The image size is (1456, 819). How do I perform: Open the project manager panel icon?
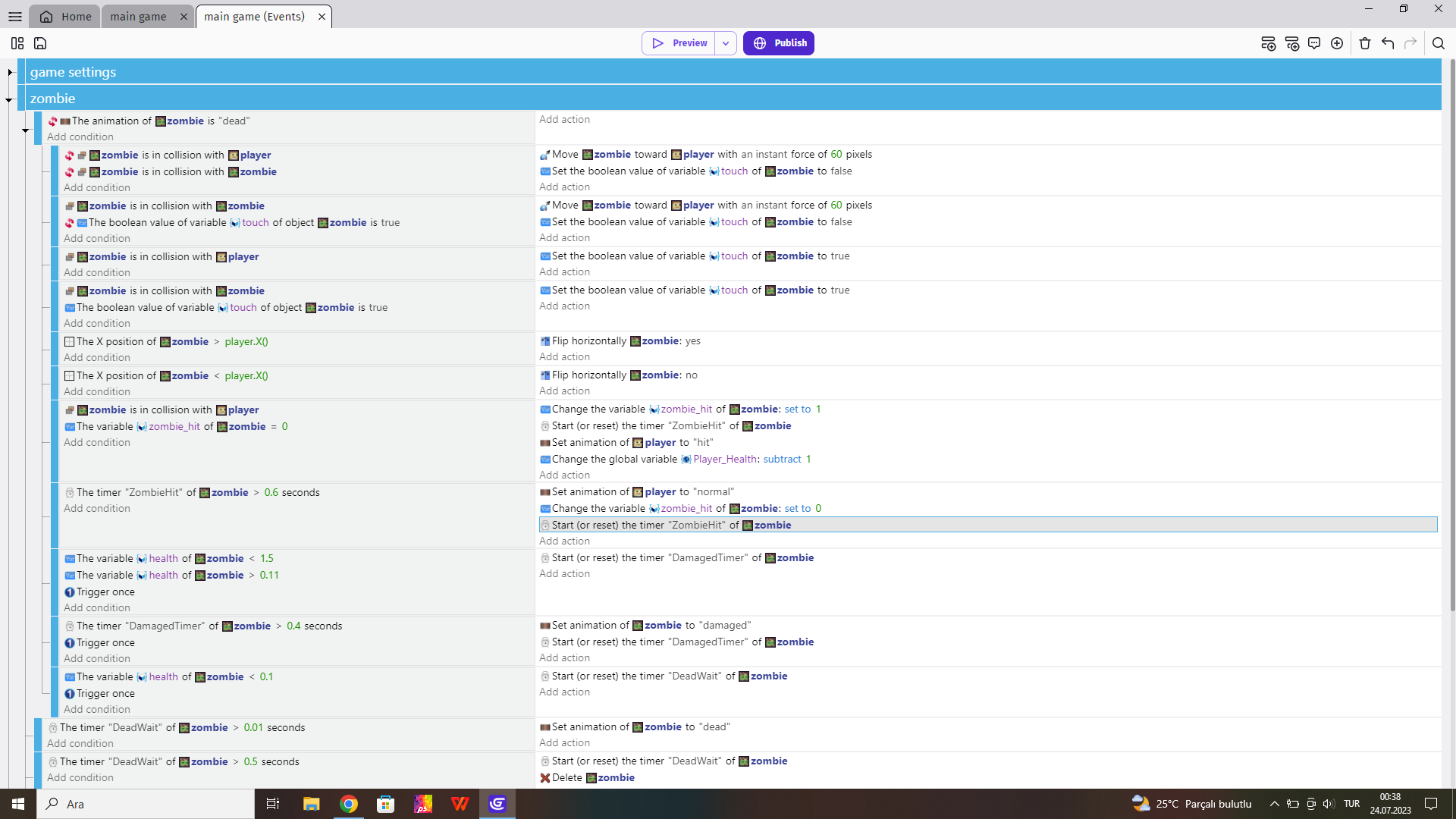pos(17,43)
